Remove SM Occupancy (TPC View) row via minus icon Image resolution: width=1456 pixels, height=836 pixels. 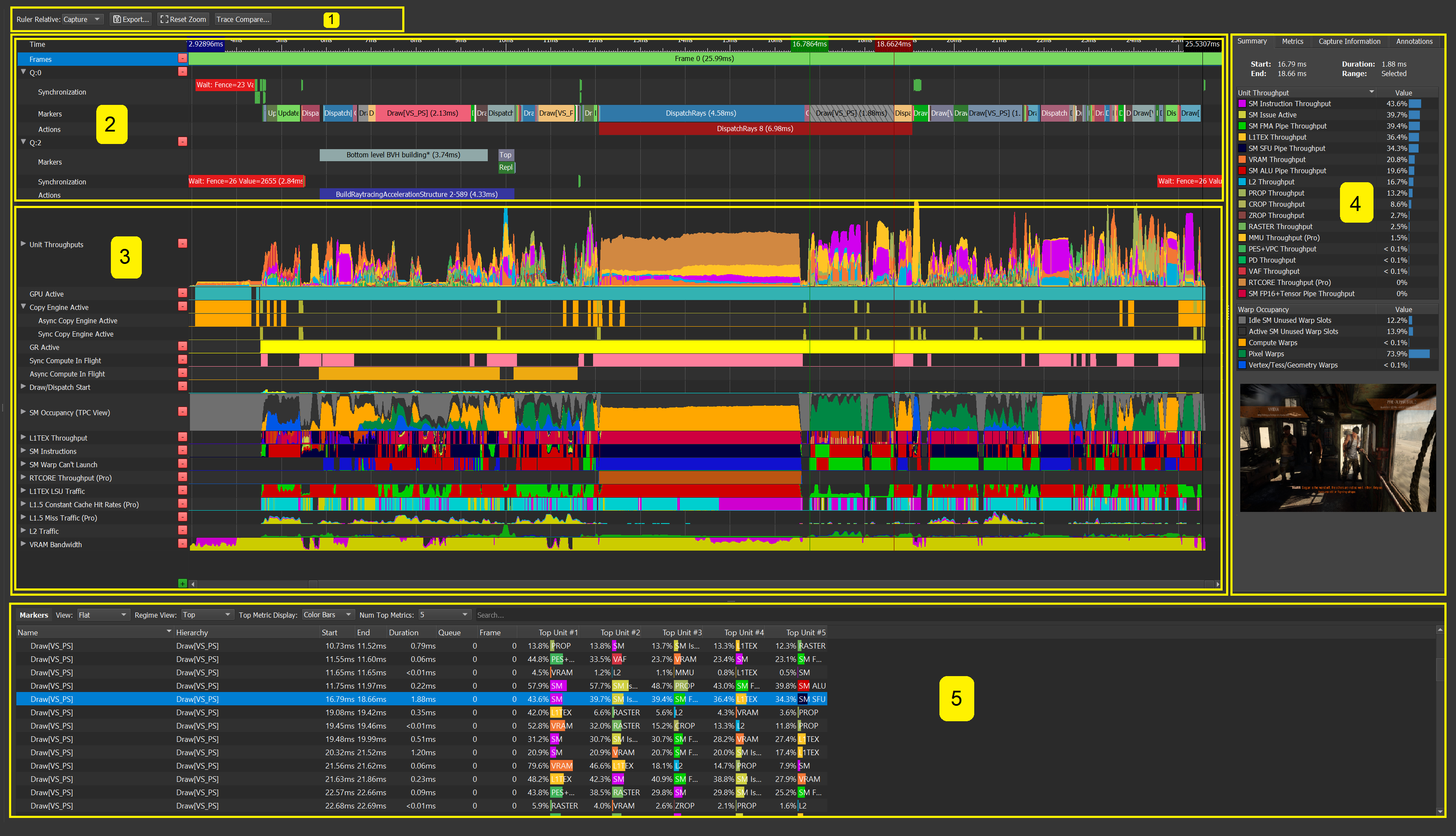point(183,412)
